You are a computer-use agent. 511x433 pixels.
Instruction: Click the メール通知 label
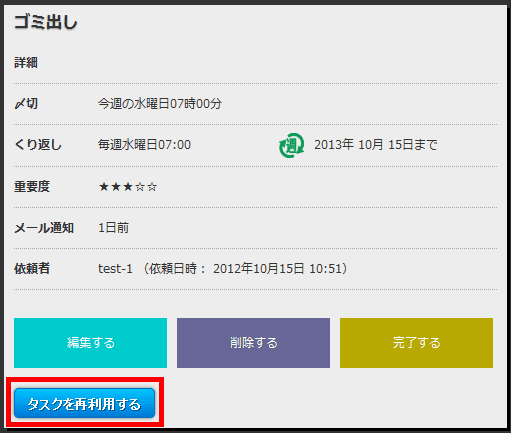click(x=44, y=228)
